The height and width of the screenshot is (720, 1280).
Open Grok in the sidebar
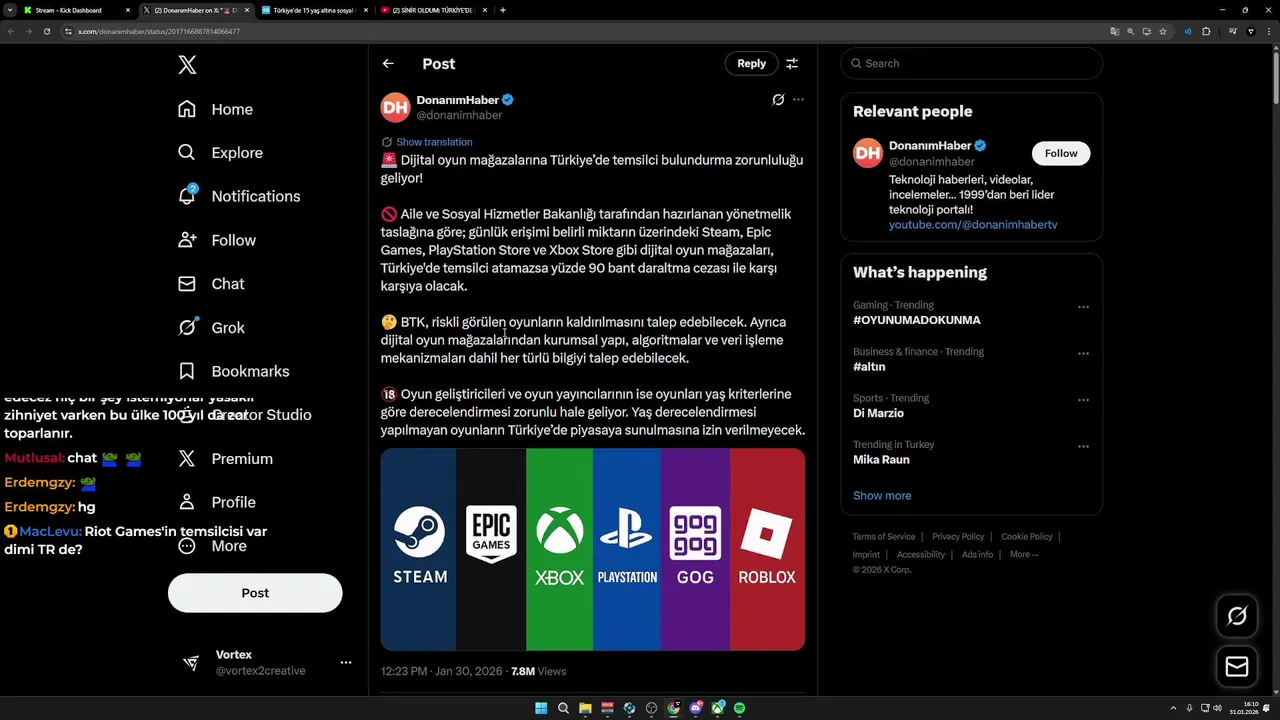click(x=211, y=327)
